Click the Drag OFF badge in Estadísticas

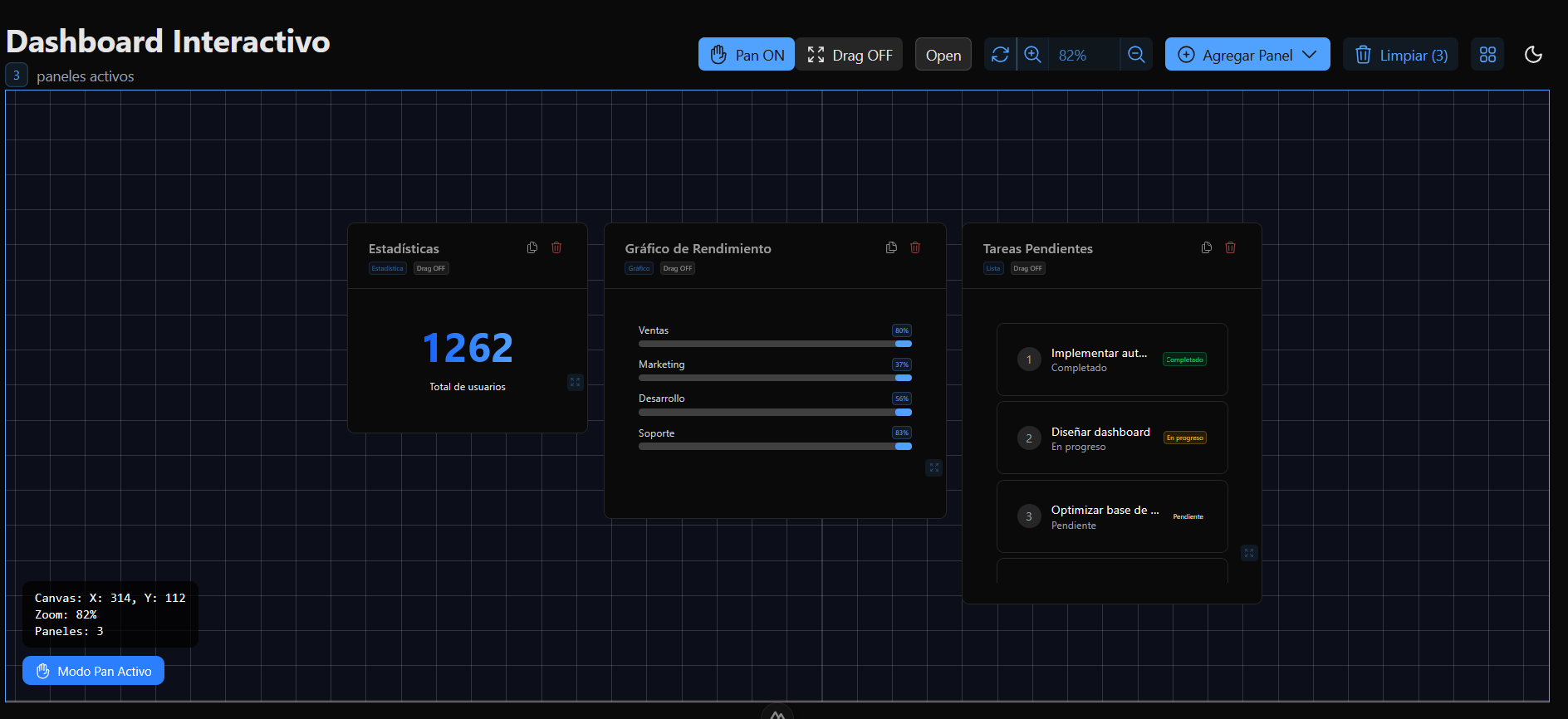pyautogui.click(x=431, y=268)
